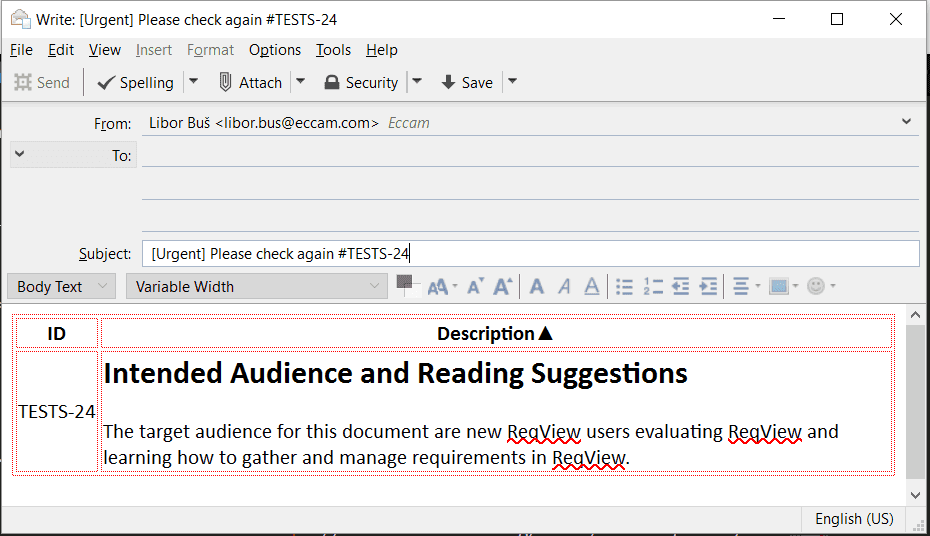930x536 pixels.
Task: Open Spelling language dropdown arrow
Action: click(193, 82)
